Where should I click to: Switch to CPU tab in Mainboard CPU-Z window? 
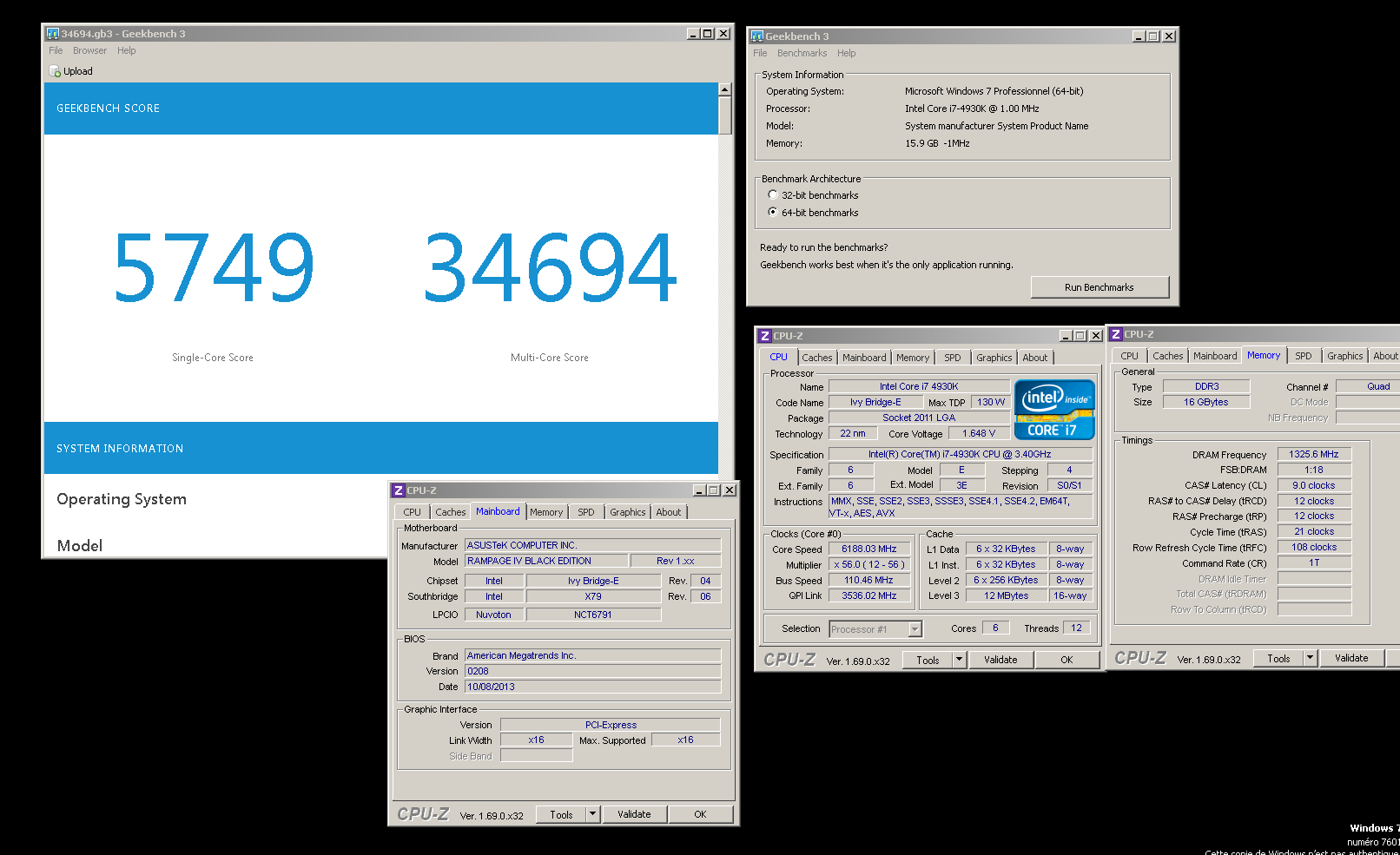coord(413,512)
